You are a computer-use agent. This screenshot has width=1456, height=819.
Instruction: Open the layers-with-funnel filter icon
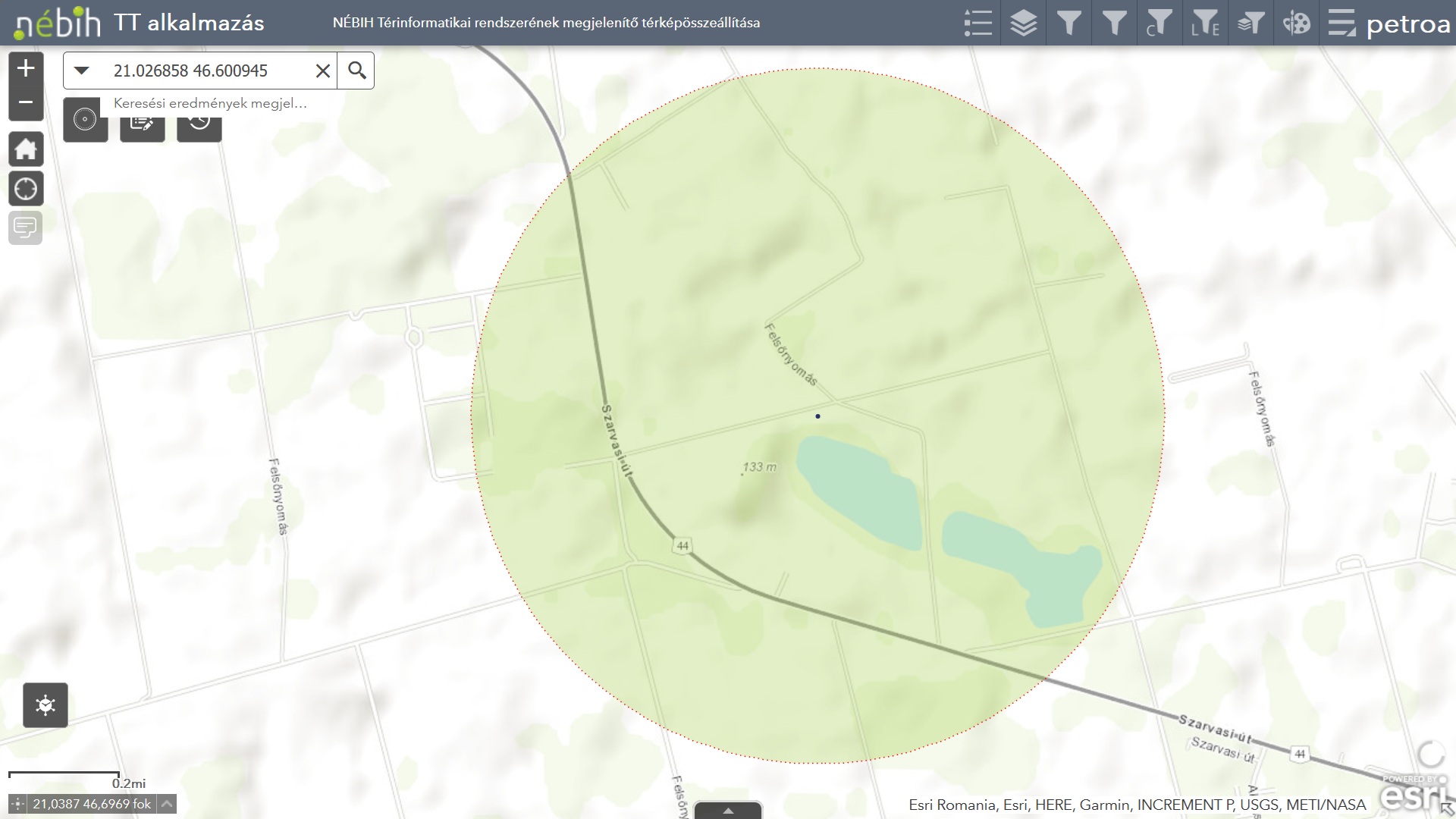(x=1250, y=23)
